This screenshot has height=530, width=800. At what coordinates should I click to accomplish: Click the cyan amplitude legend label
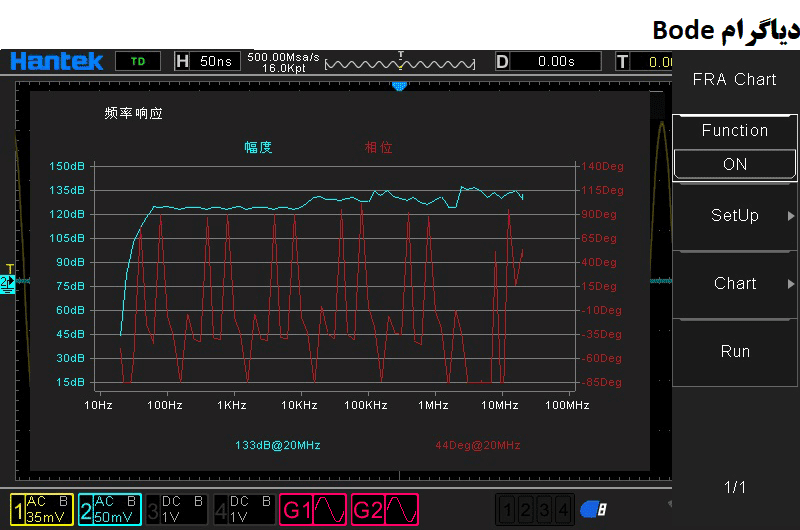[258, 148]
